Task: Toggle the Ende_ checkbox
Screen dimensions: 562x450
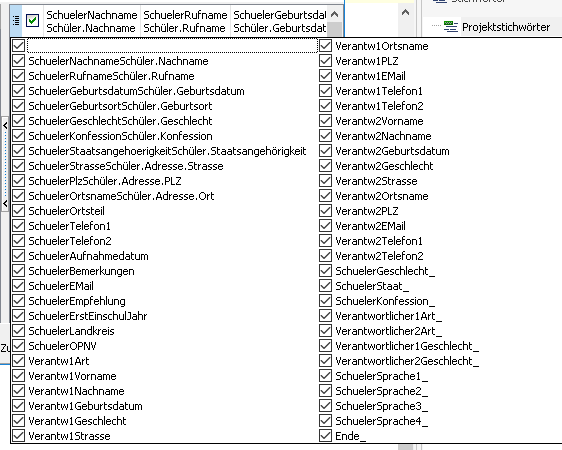Action: (325, 436)
